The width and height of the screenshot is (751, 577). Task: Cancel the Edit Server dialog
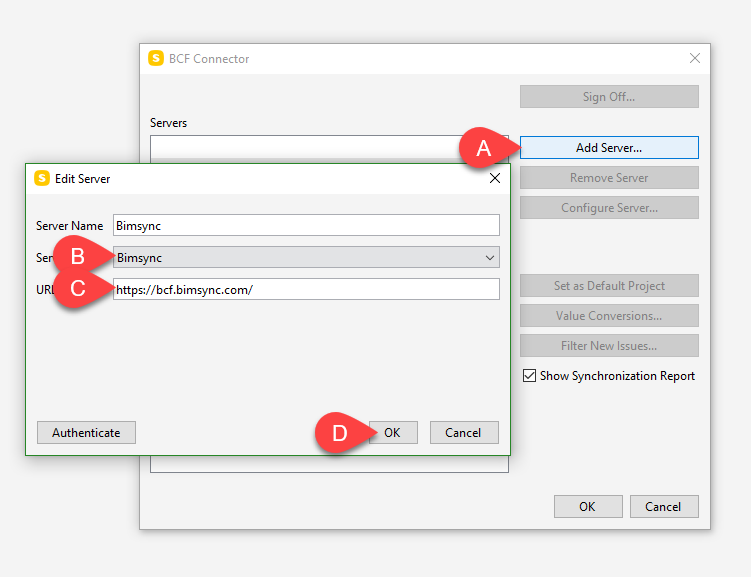tap(464, 432)
